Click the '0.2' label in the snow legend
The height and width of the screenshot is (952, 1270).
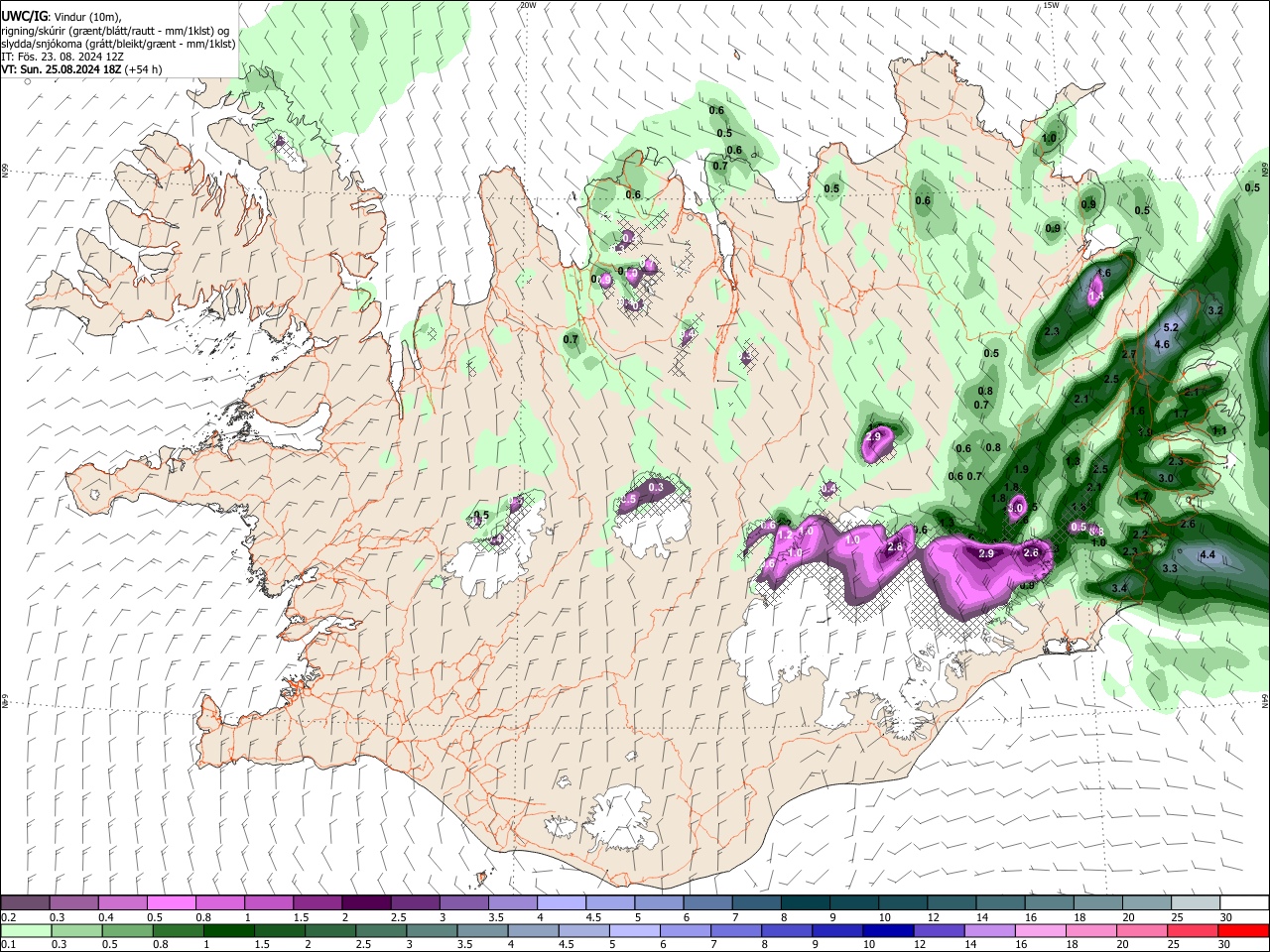[x=9, y=917]
